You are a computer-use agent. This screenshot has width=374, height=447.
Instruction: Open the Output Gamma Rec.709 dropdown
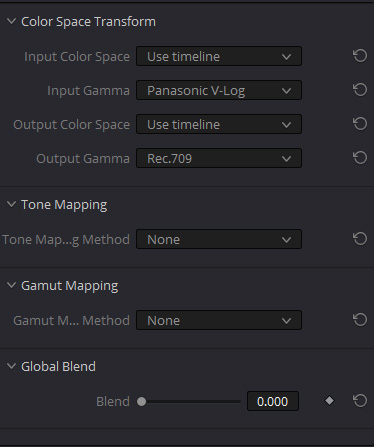(x=219, y=158)
